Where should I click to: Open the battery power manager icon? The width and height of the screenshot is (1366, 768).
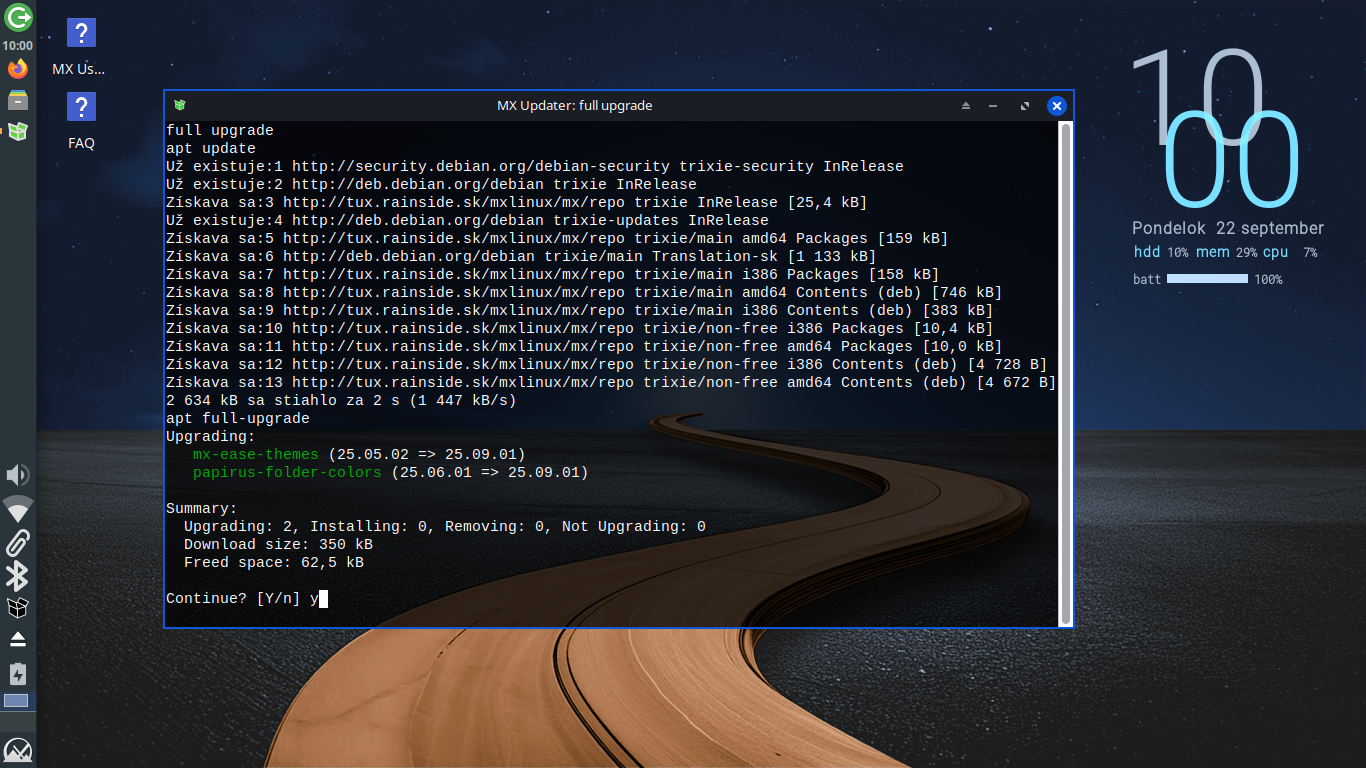coord(18,673)
